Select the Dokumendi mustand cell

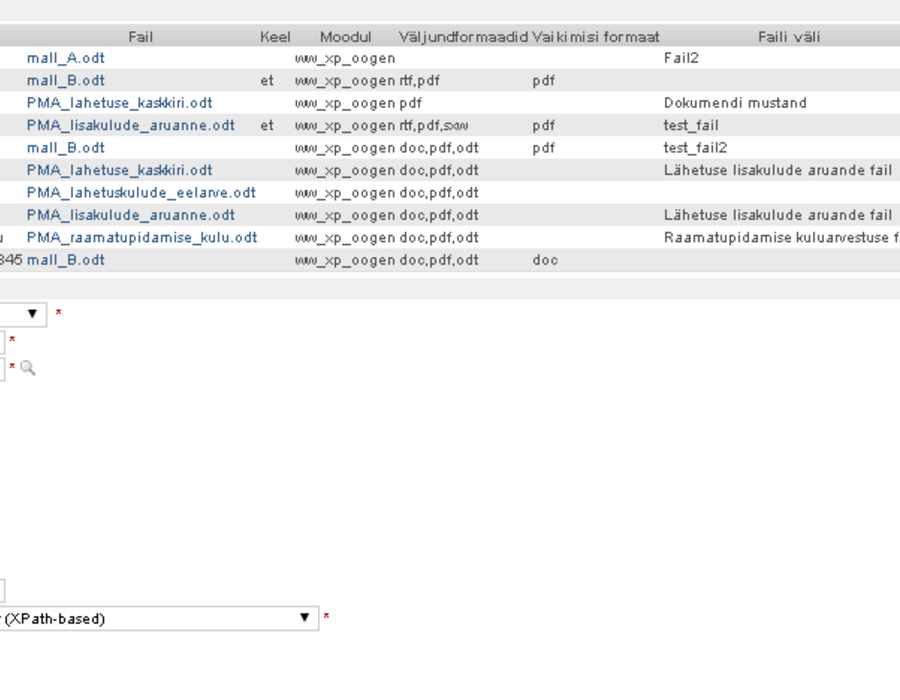coord(735,103)
